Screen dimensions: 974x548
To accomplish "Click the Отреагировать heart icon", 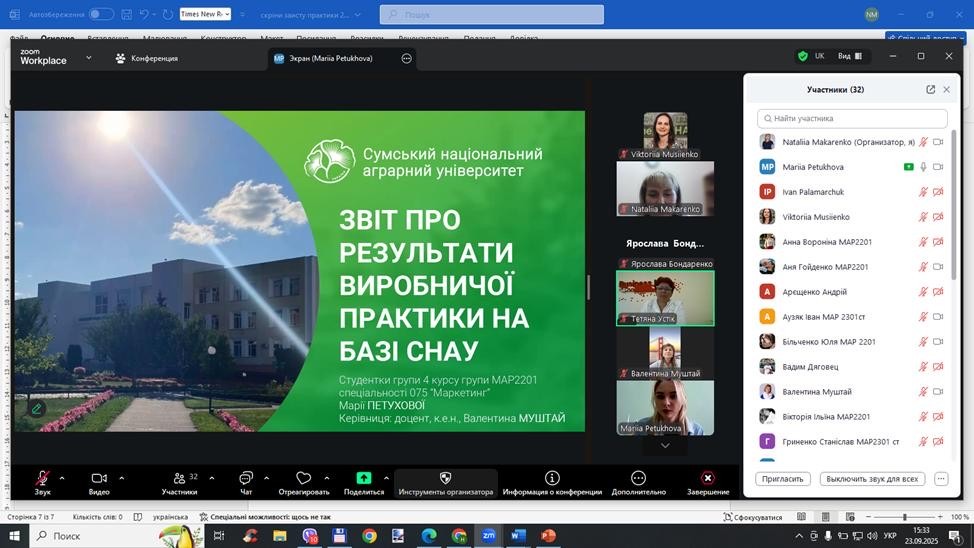I will coord(304,479).
